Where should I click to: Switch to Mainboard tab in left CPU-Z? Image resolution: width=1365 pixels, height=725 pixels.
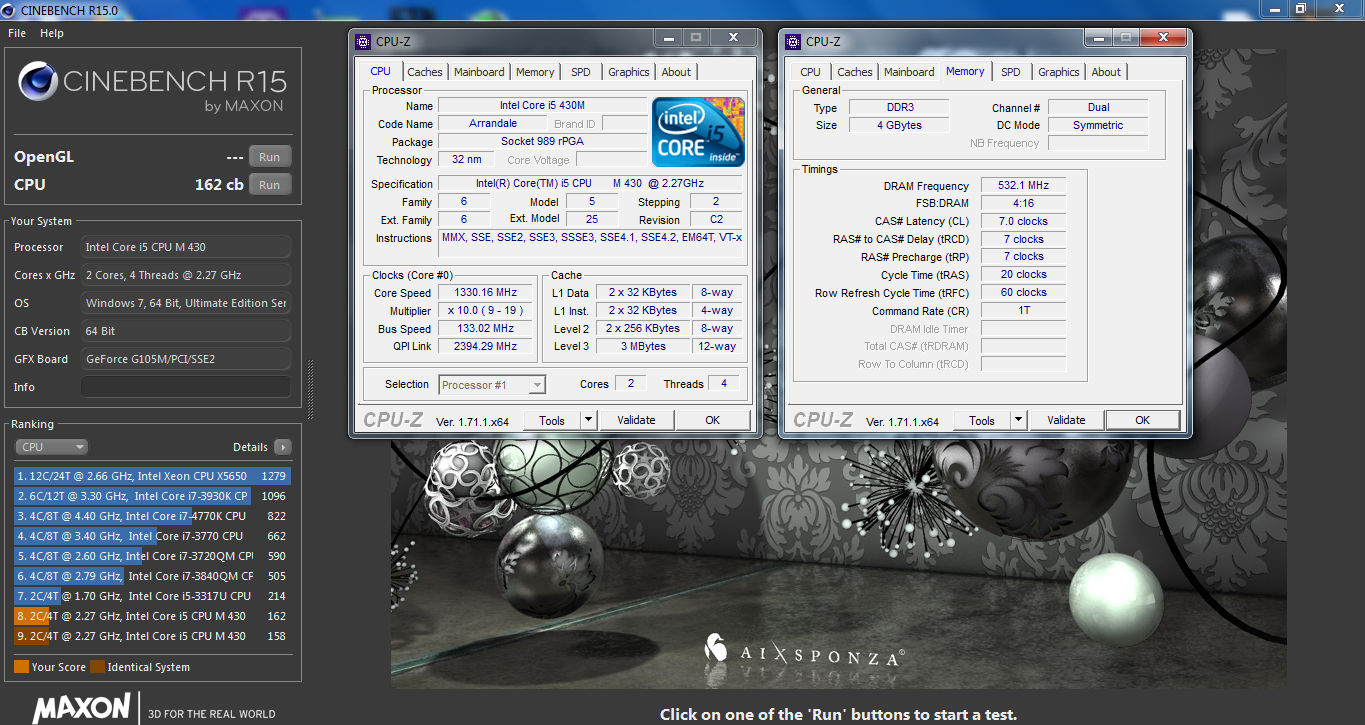479,72
